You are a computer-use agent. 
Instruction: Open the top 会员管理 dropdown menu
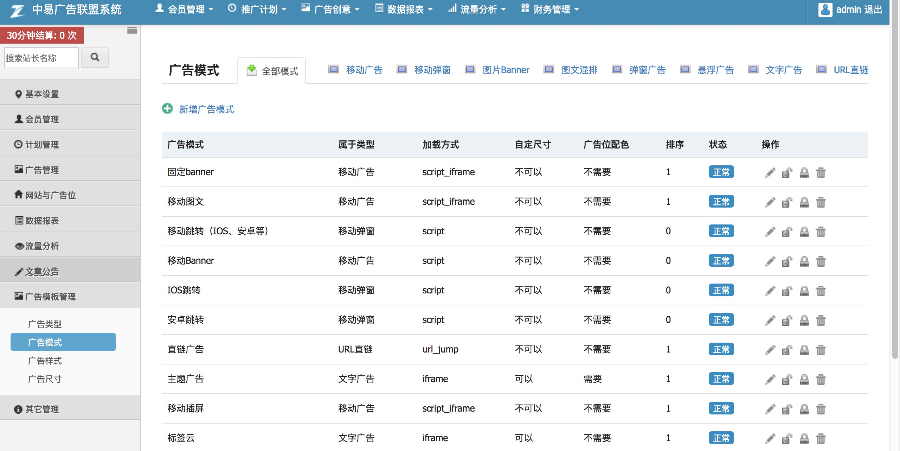coord(184,9)
